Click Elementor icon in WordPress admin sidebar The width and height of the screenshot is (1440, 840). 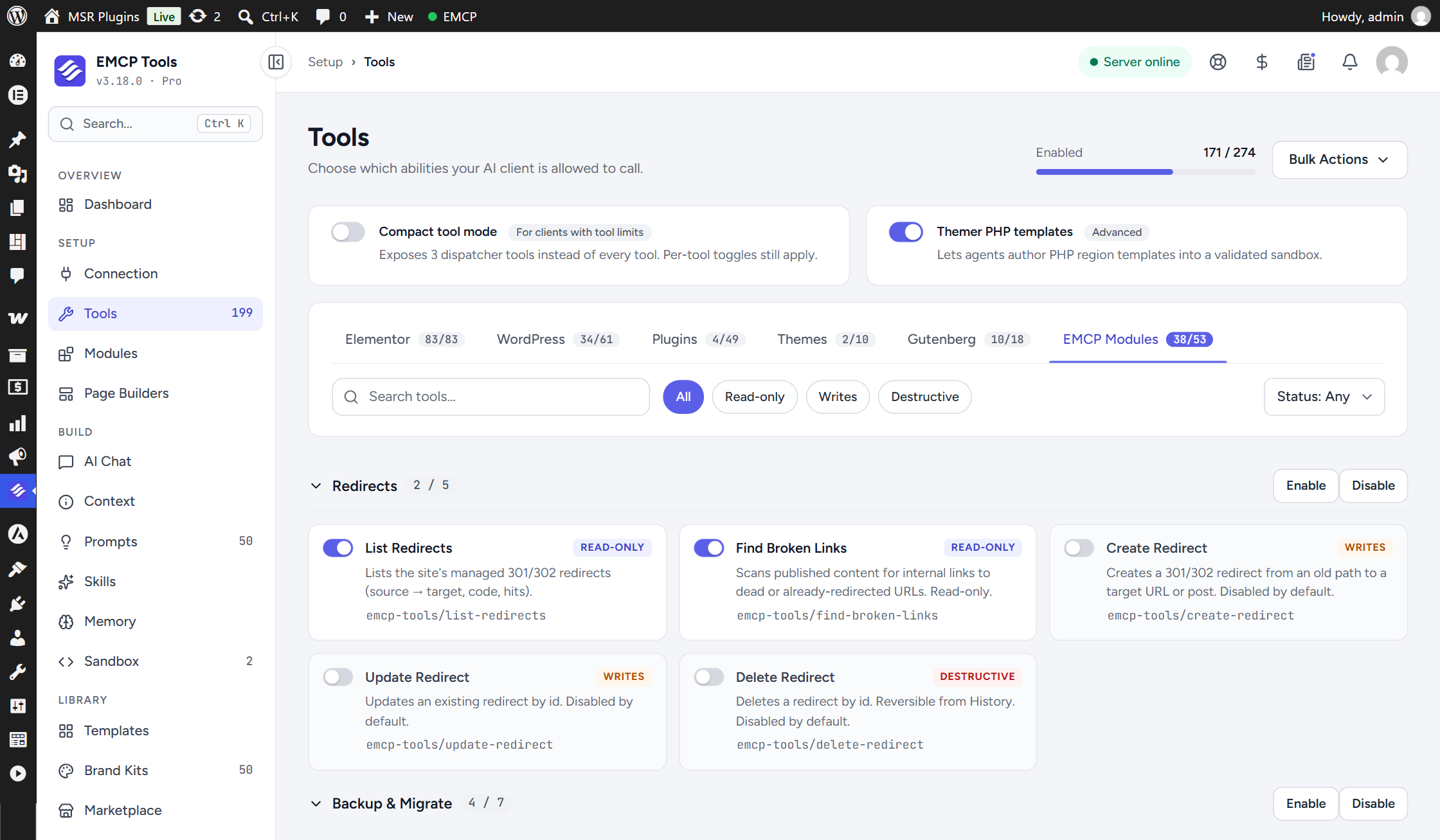18,95
